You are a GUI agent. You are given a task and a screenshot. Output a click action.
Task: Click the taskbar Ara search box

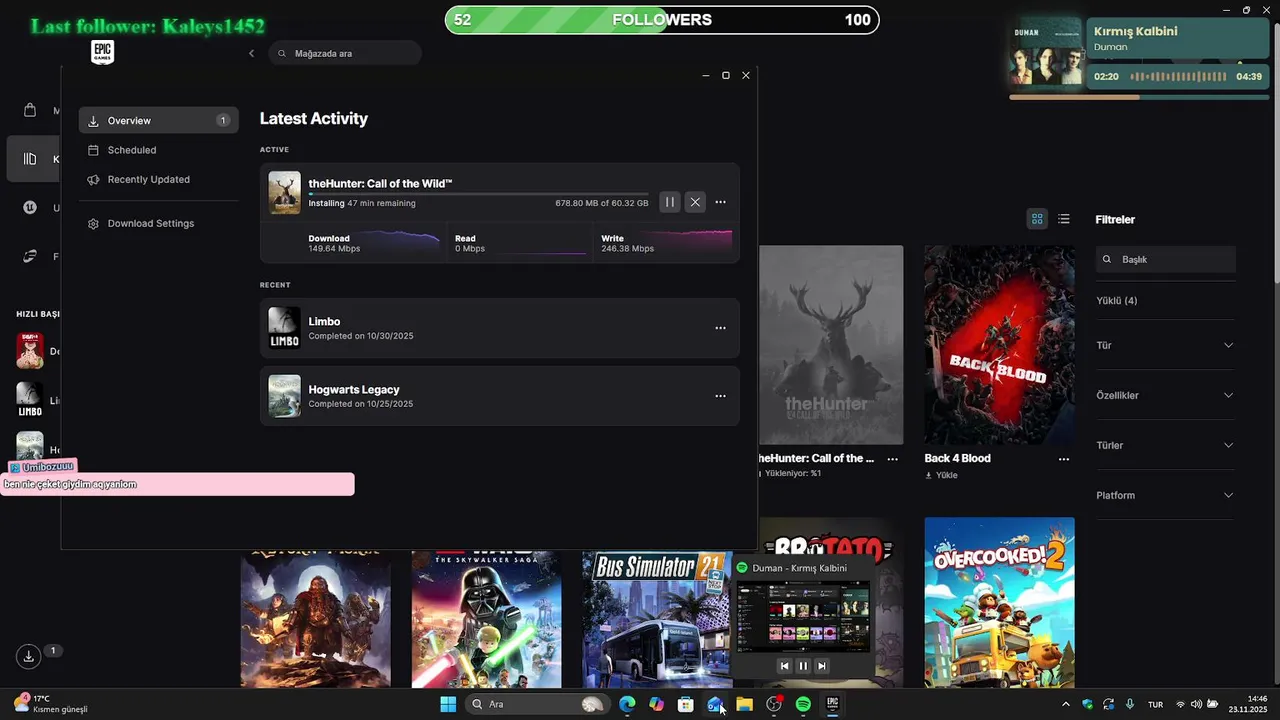pyautogui.click(x=537, y=704)
